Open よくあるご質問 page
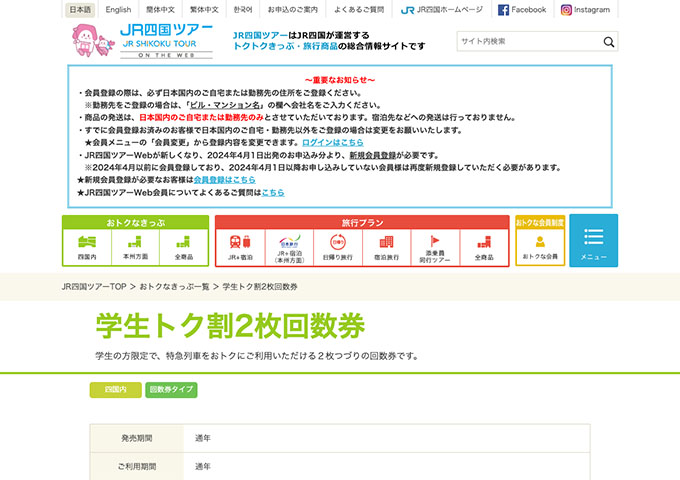Screen dimensions: 680x480 359,10
